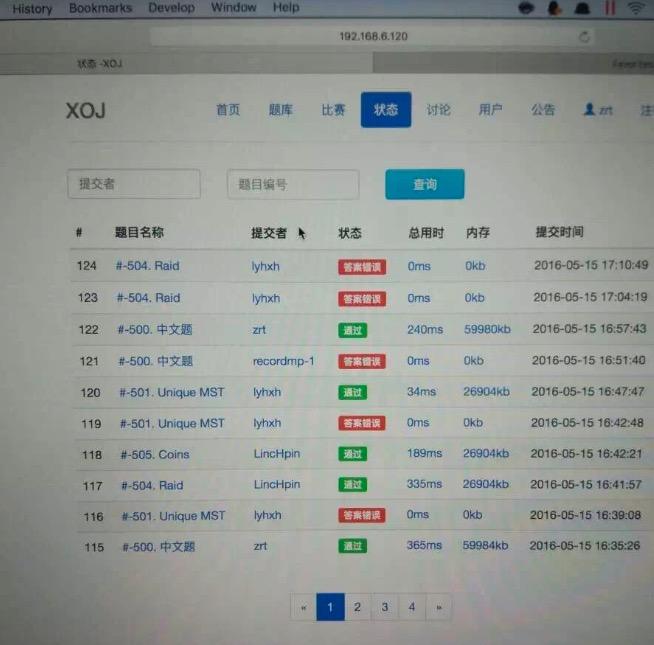Open the 讨论 navigation tab
The width and height of the screenshot is (654, 645).
(438, 110)
